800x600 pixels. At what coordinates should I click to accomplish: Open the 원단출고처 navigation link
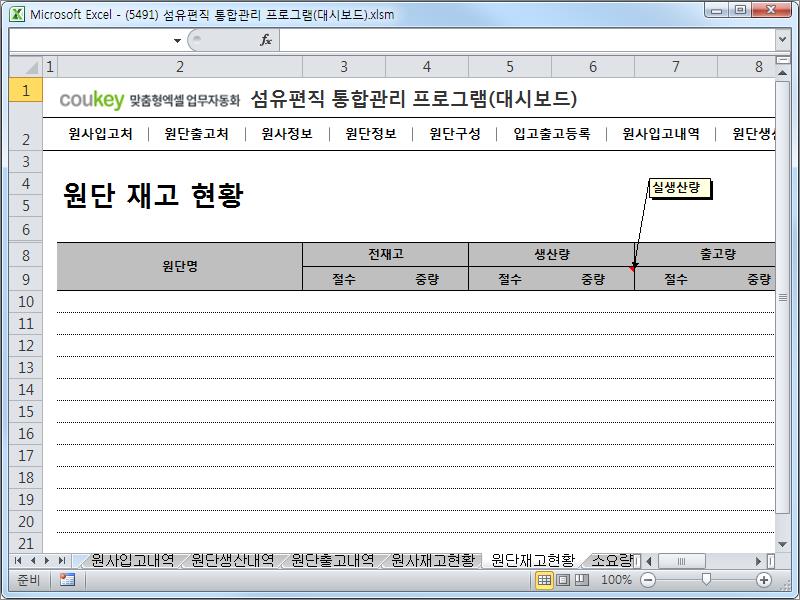pos(196,134)
